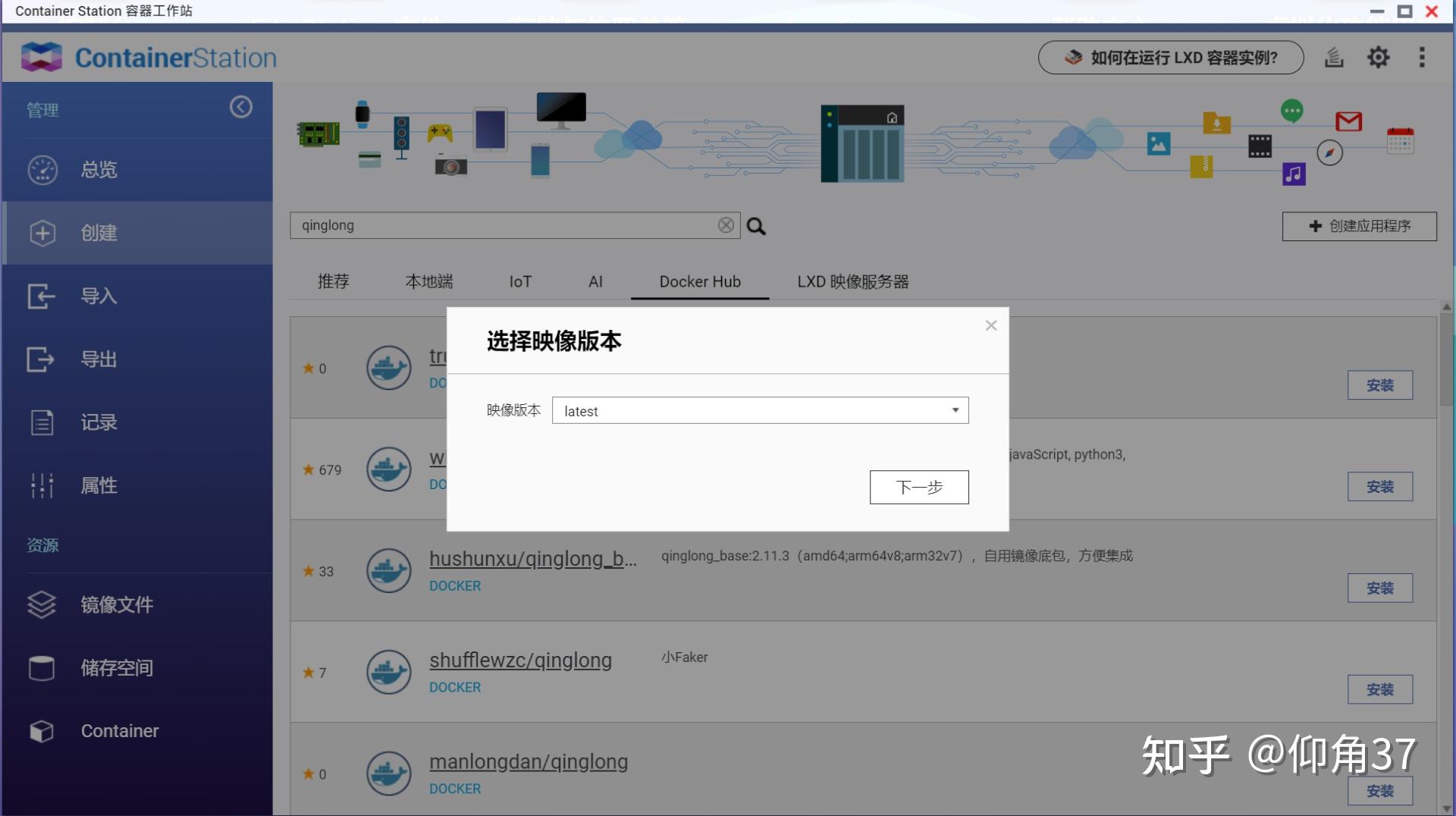
Task: Open the 映像版本 latest version dropdown
Action: click(758, 410)
